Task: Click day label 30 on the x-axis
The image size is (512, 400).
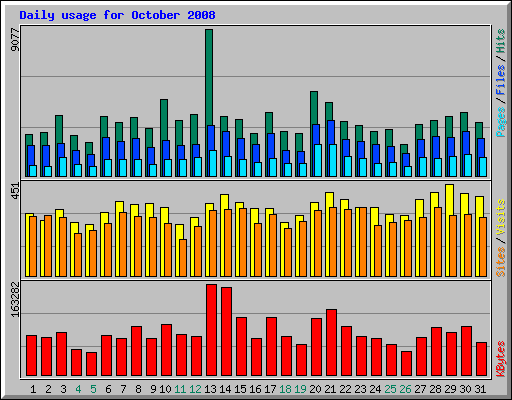Action: (x=465, y=389)
